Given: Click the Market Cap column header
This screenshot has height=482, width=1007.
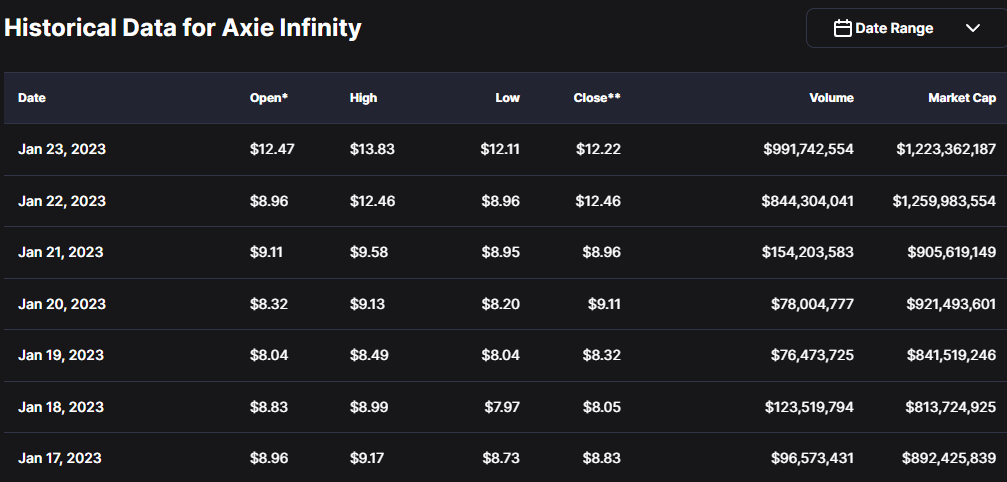Looking at the screenshot, I should [961, 98].
